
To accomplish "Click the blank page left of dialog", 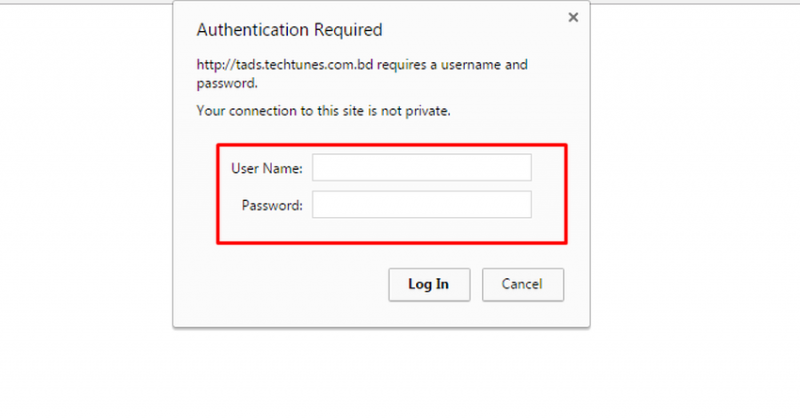I will tap(85, 200).
